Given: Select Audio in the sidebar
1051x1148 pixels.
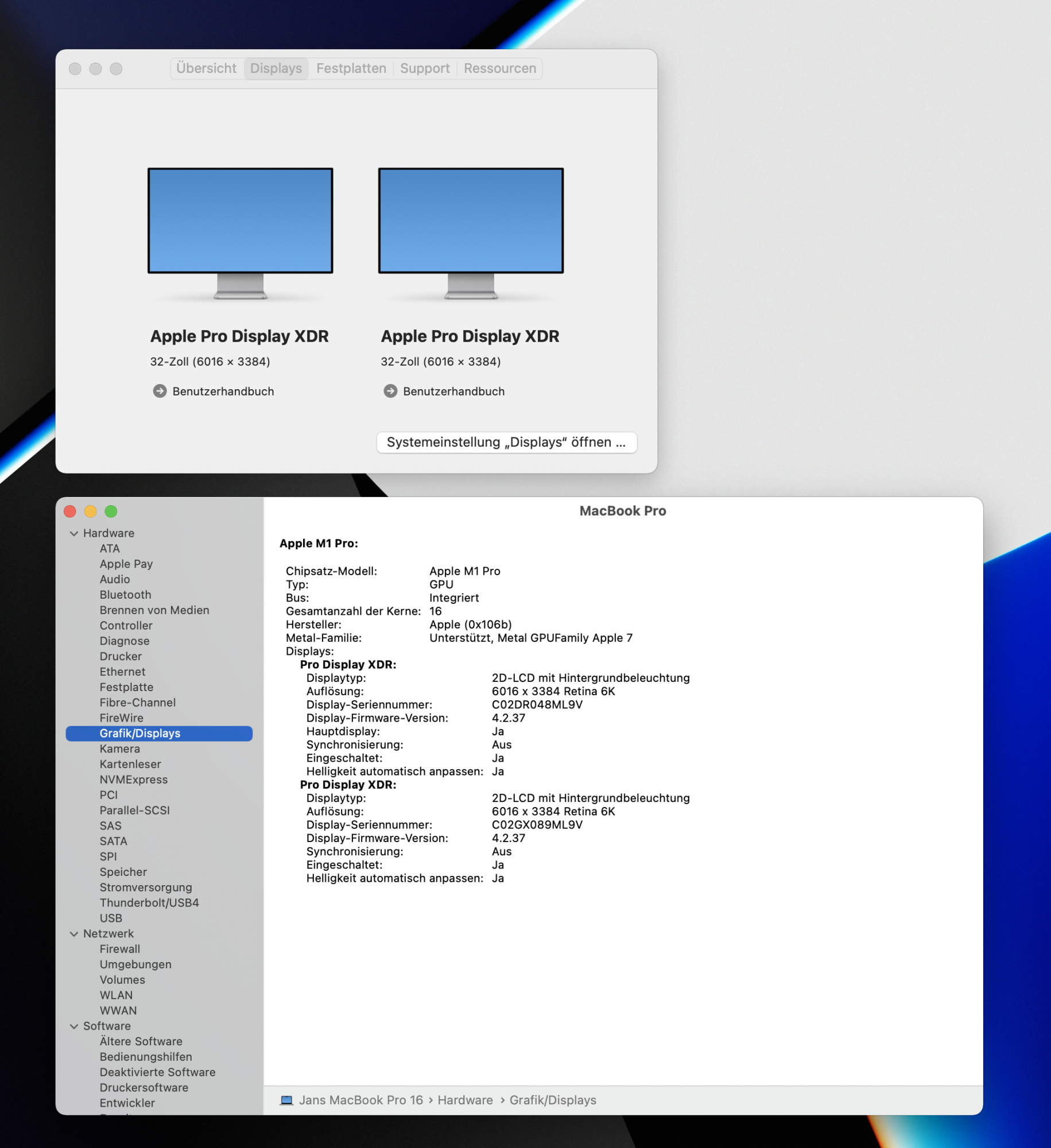Looking at the screenshot, I should pos(115,580).
